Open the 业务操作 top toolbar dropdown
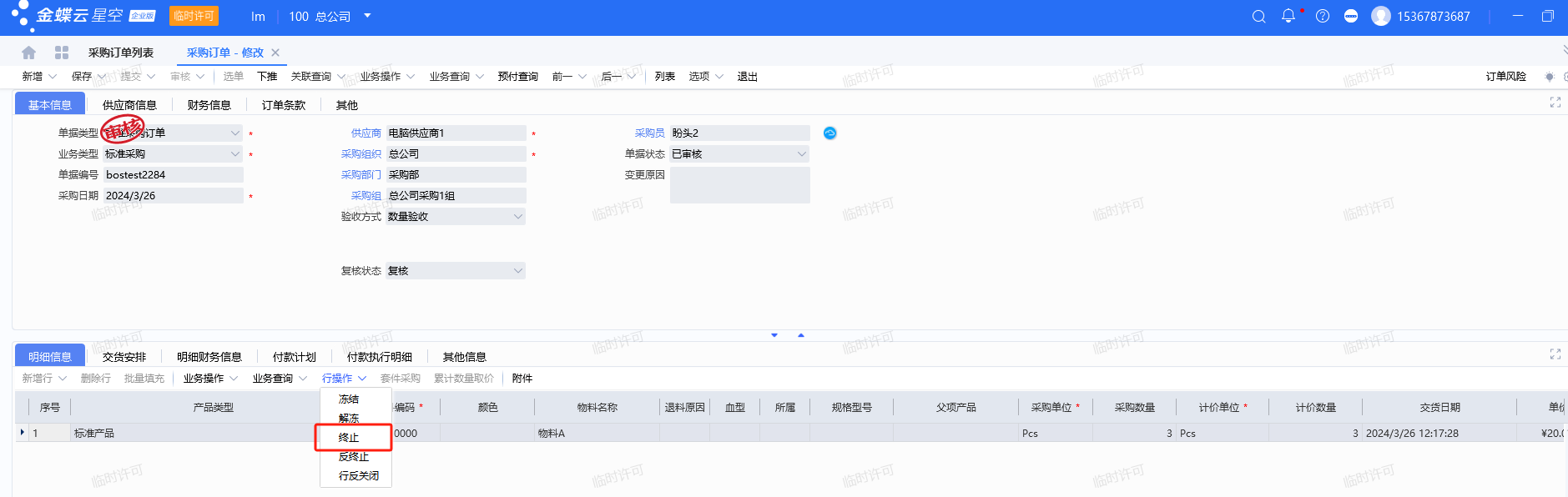The height and width of the screenshot is (497, 1568). (386, 77)
